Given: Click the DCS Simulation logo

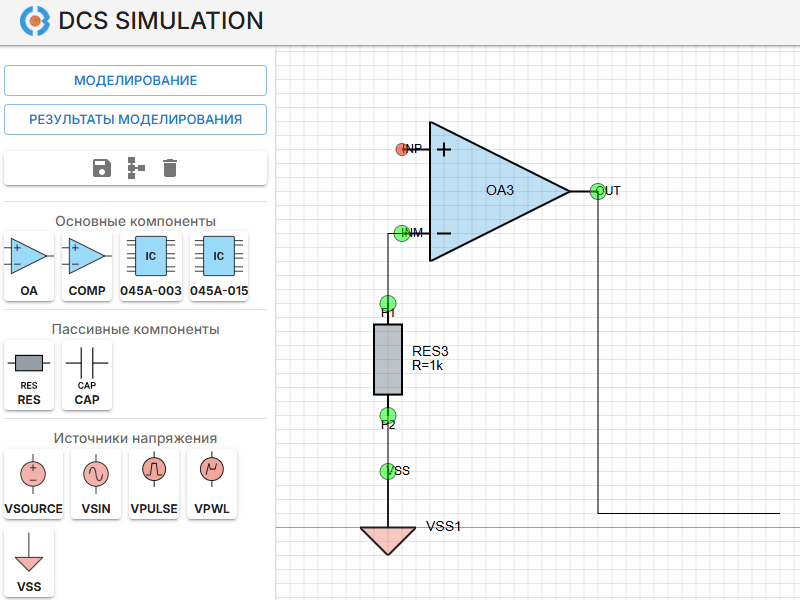Looking at the screenshot, I should coord(35,20).
